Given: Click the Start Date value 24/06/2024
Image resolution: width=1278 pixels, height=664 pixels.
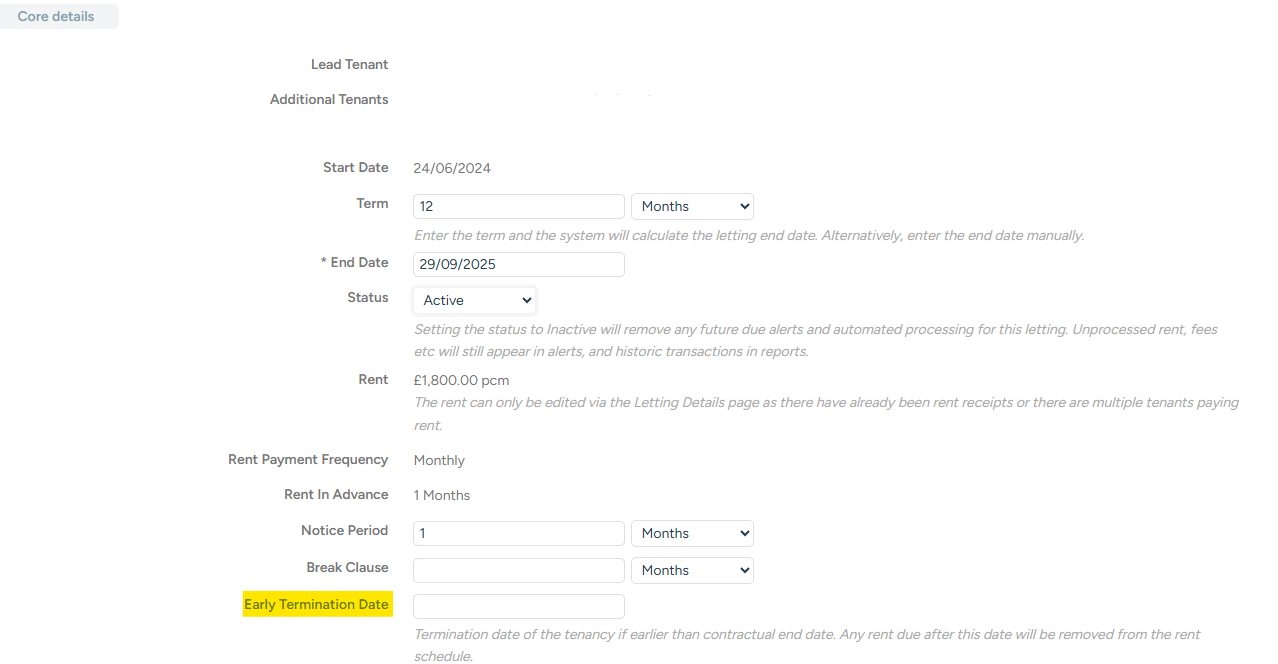Looking at the screenshot, I should 452,168.
